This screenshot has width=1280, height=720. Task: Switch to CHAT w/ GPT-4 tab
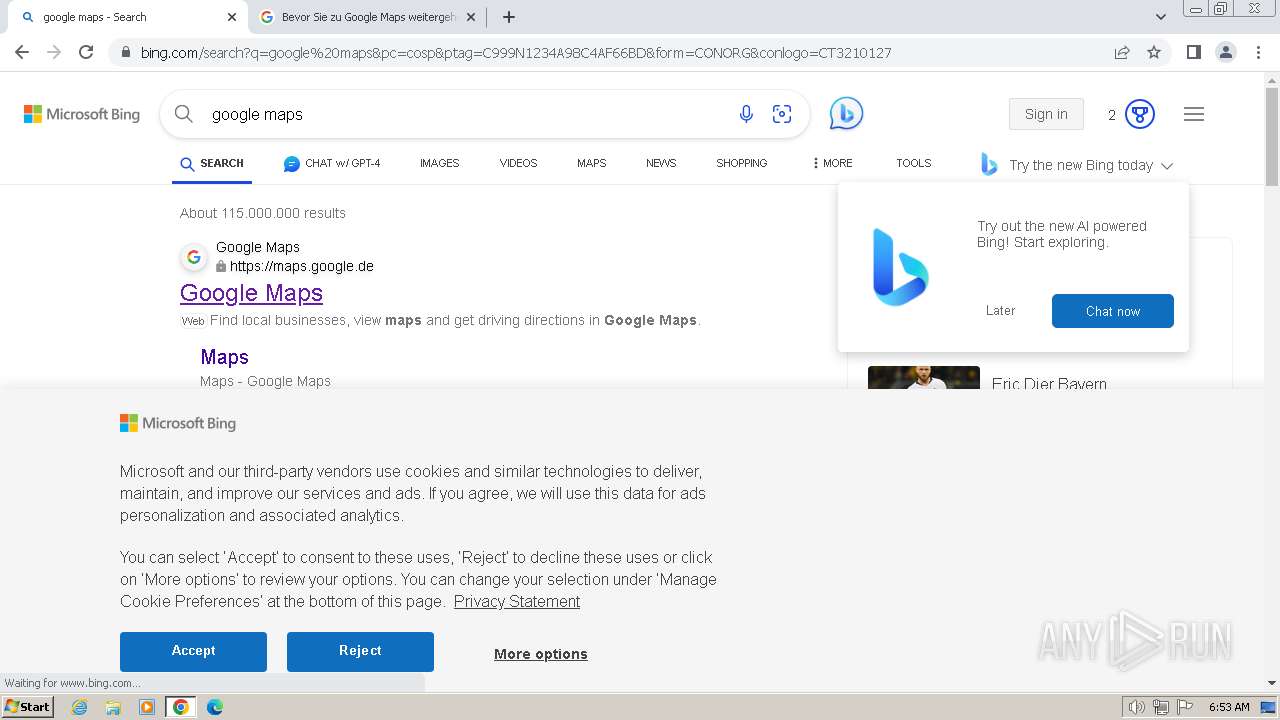(332, 163)
